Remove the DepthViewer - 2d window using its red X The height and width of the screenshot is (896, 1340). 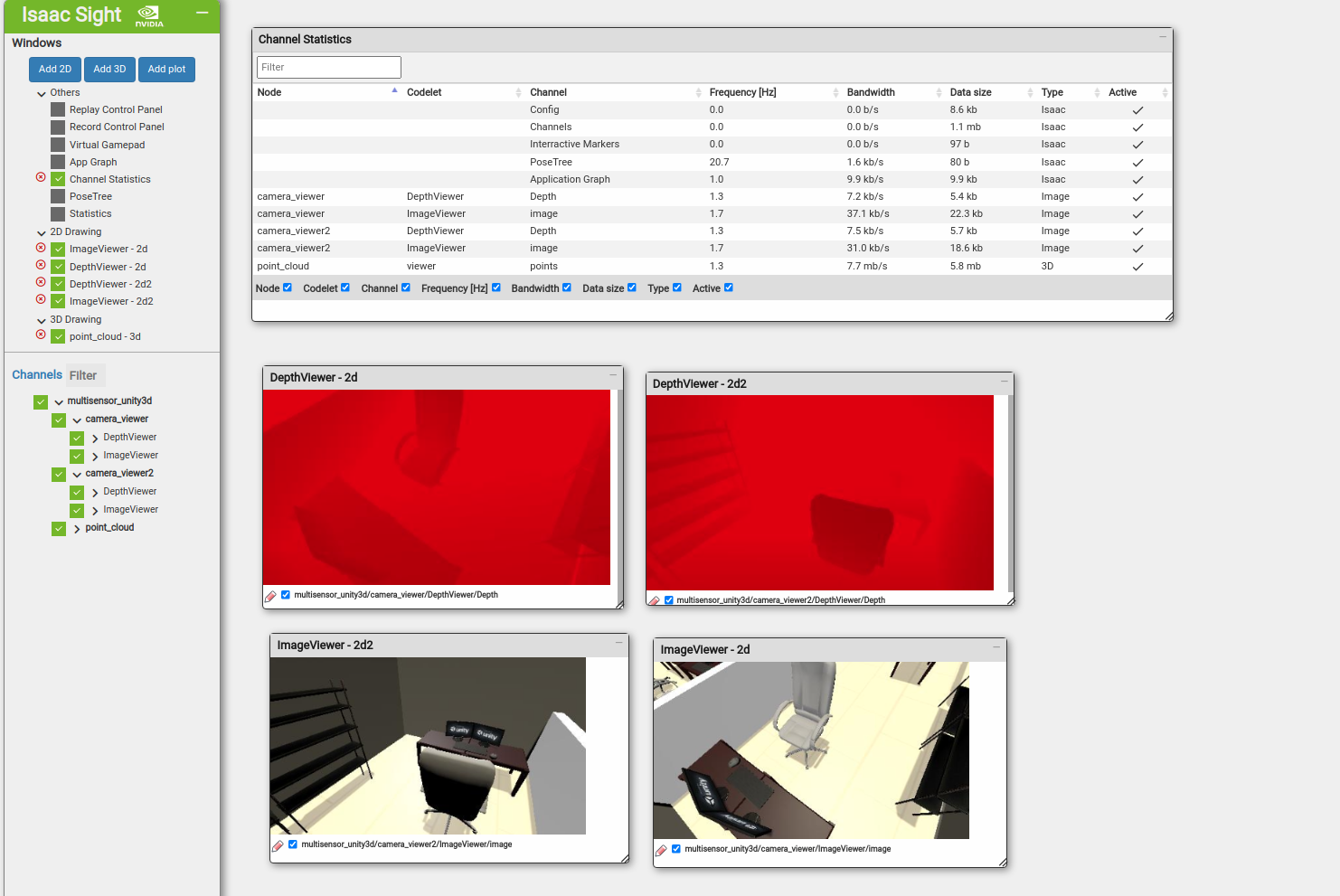tap(41, 266)
